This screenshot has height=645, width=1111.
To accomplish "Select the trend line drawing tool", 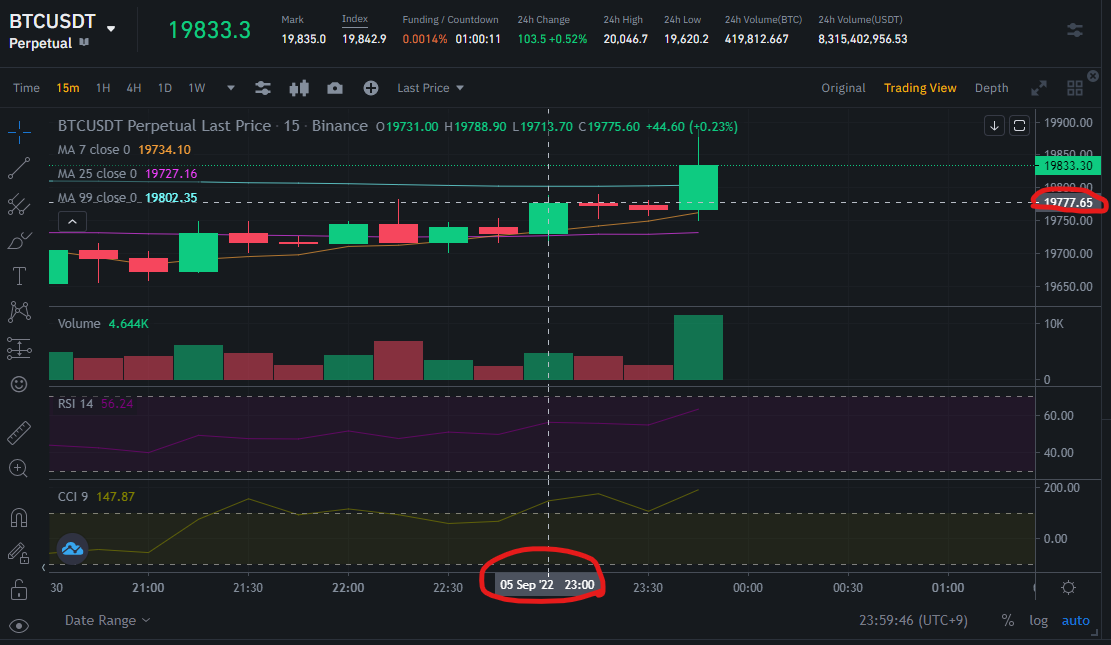I will (19, 168).
